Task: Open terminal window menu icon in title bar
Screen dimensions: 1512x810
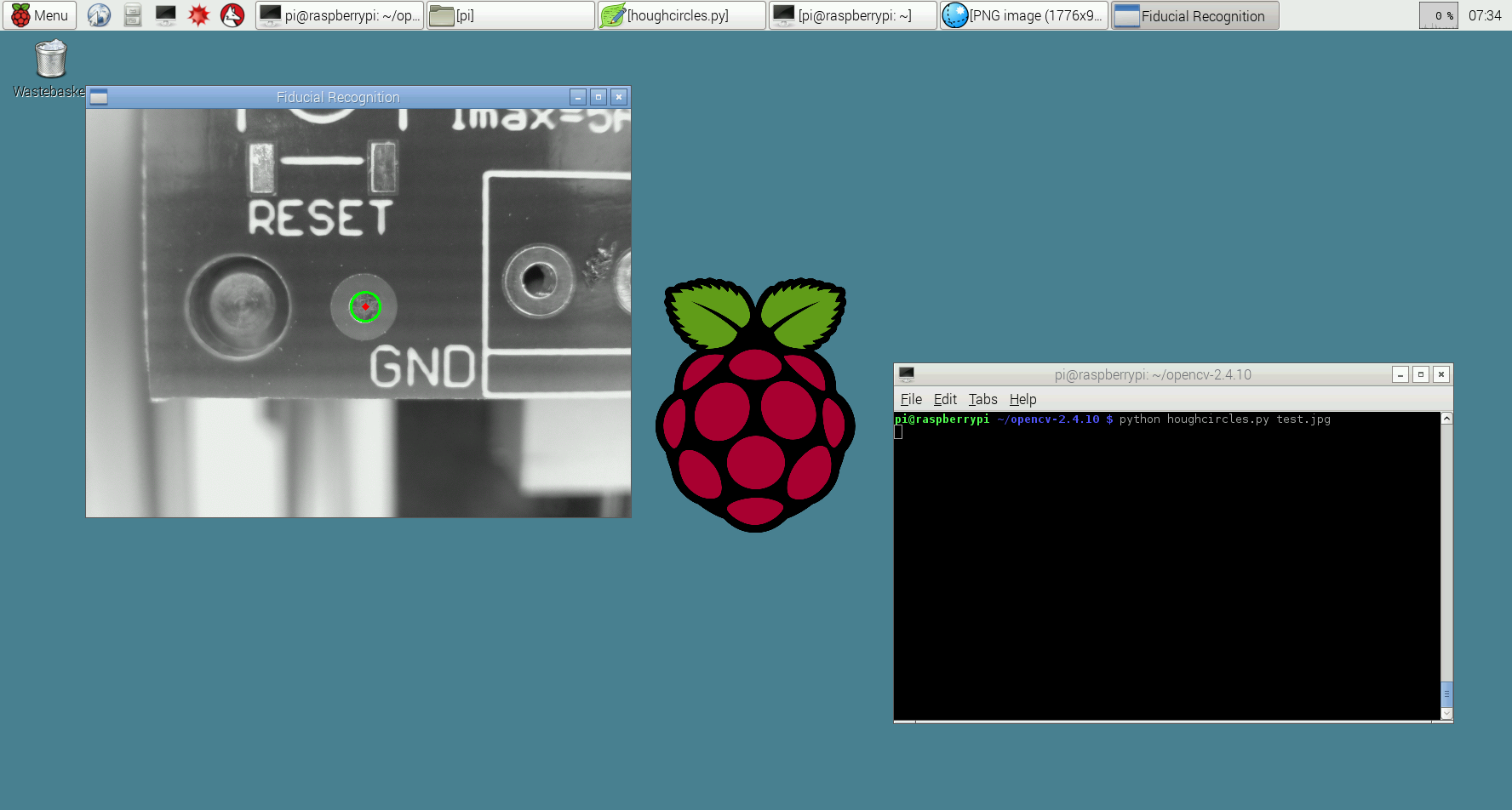Action: [907, 374]
